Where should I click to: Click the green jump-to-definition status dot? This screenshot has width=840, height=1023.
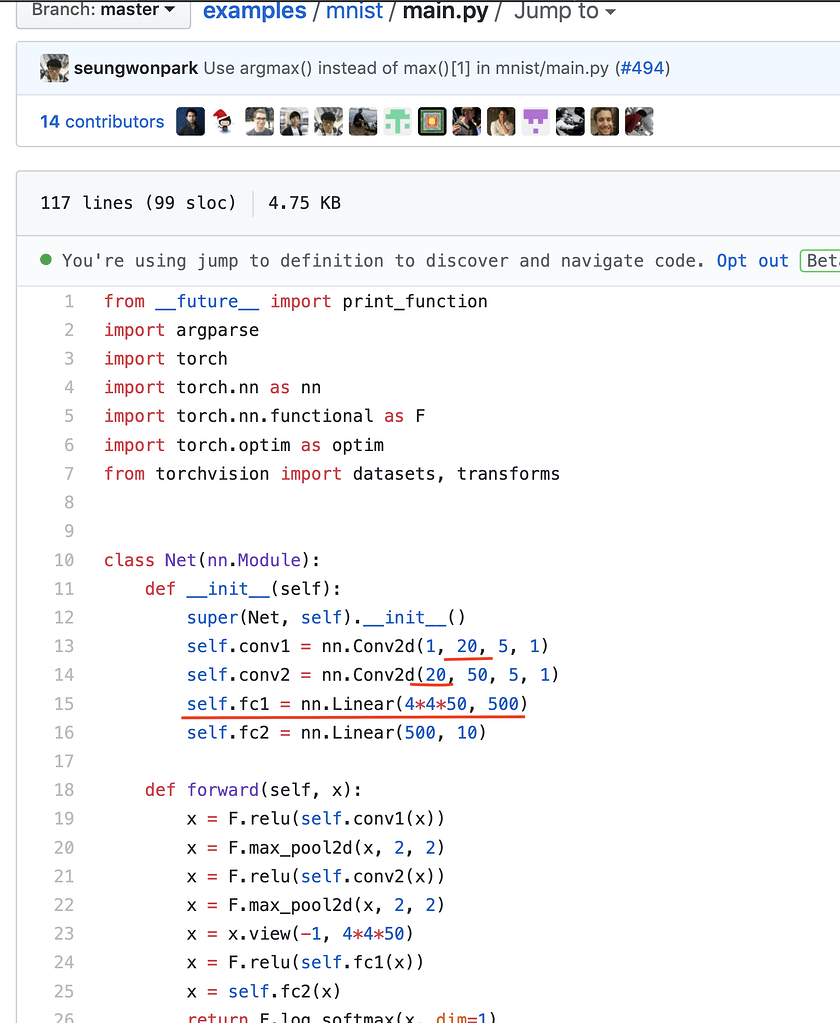click(46, 260)
